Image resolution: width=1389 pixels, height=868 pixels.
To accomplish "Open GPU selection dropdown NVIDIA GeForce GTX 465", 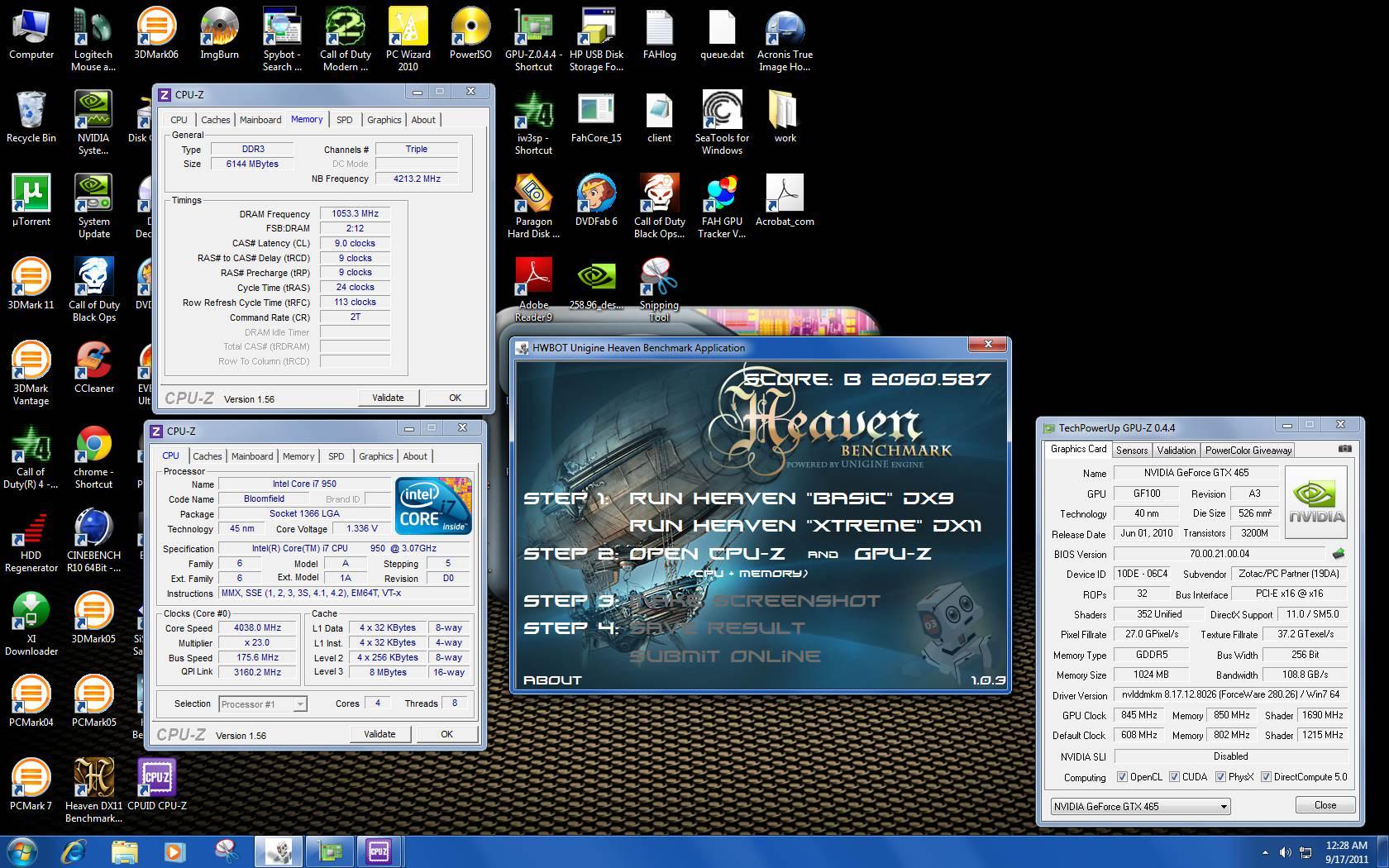I will (x=1140, y=806).
